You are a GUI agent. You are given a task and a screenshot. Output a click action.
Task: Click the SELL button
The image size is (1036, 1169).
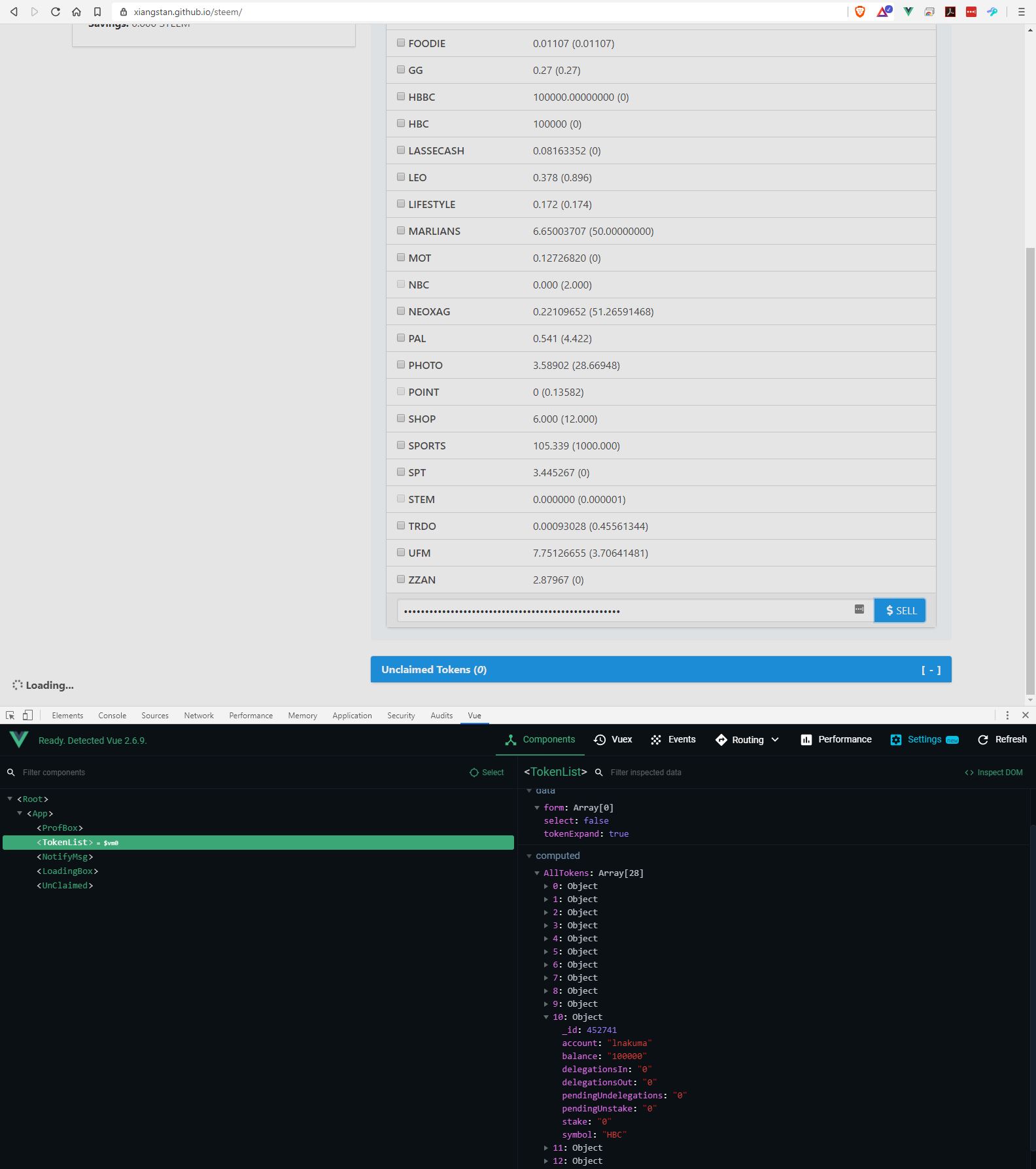pos(900,610)
